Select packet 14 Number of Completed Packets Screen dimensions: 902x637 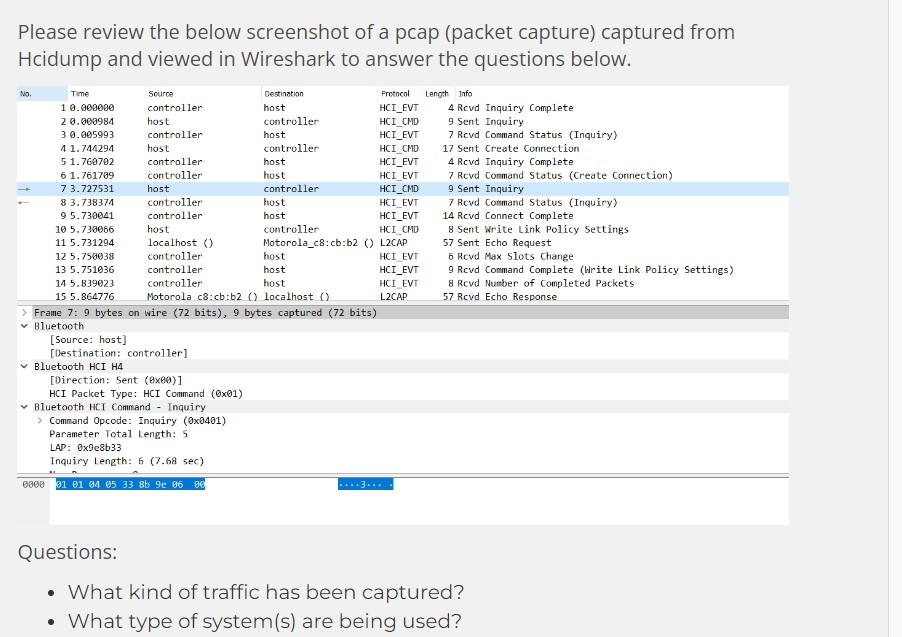pyautogui.click(x=403, y=284)
